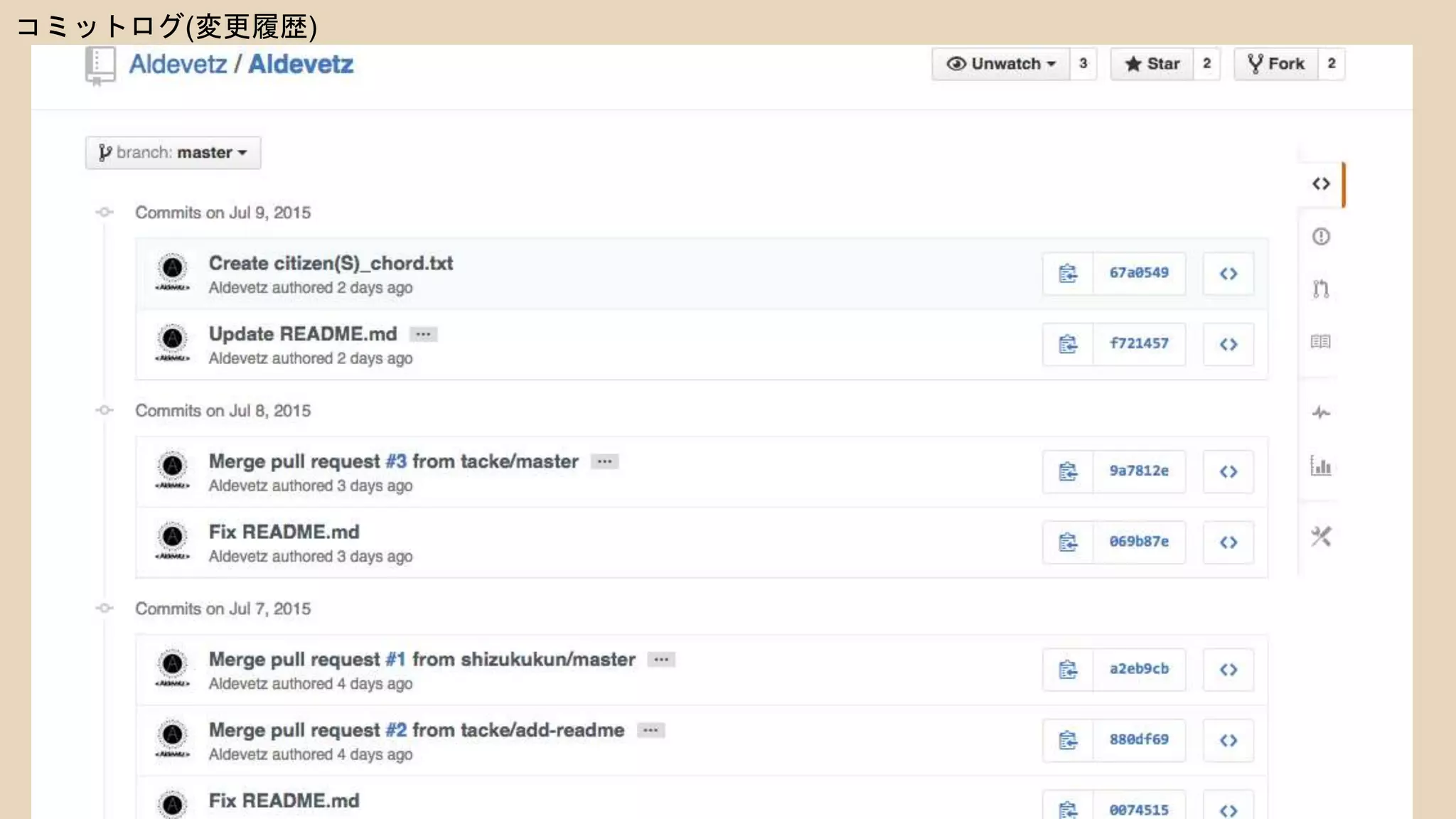1456x819 pixels.
Task: Open the Issues sidebar icon
Action: (1321, 237)
